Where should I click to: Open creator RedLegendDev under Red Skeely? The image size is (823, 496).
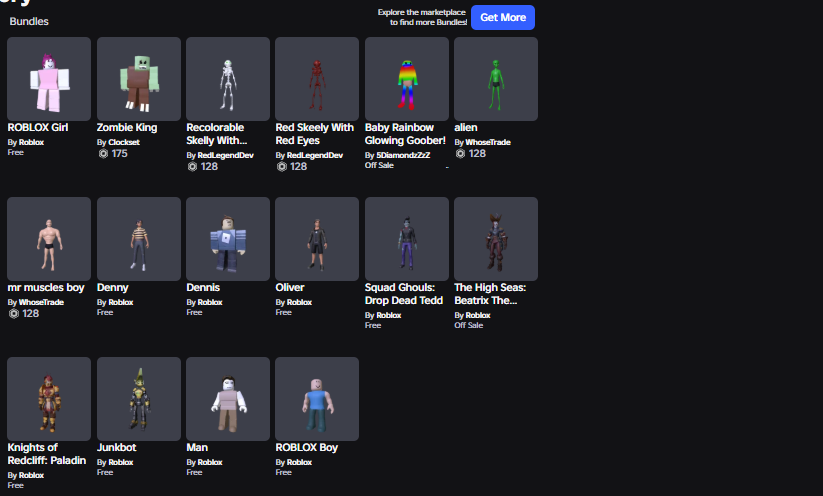[315, 155]
